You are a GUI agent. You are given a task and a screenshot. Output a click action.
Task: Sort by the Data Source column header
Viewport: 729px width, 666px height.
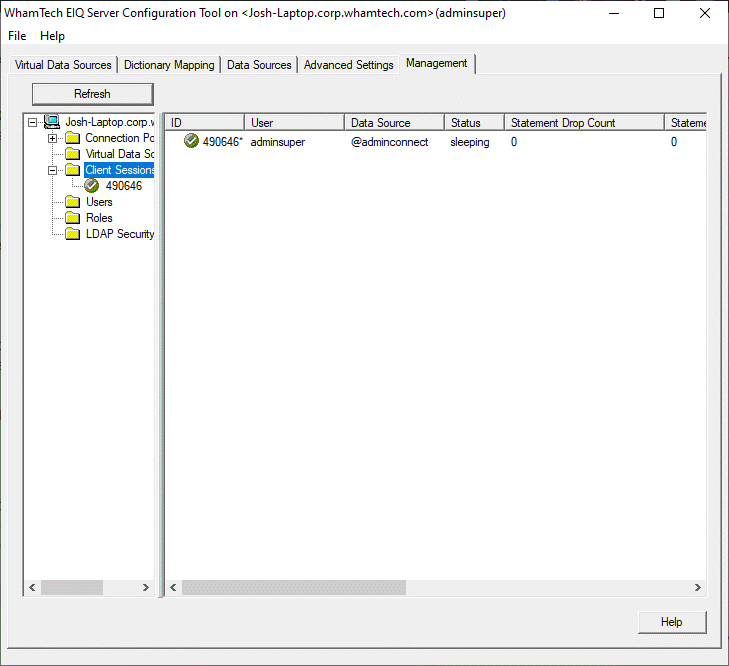tap(394, 123)
